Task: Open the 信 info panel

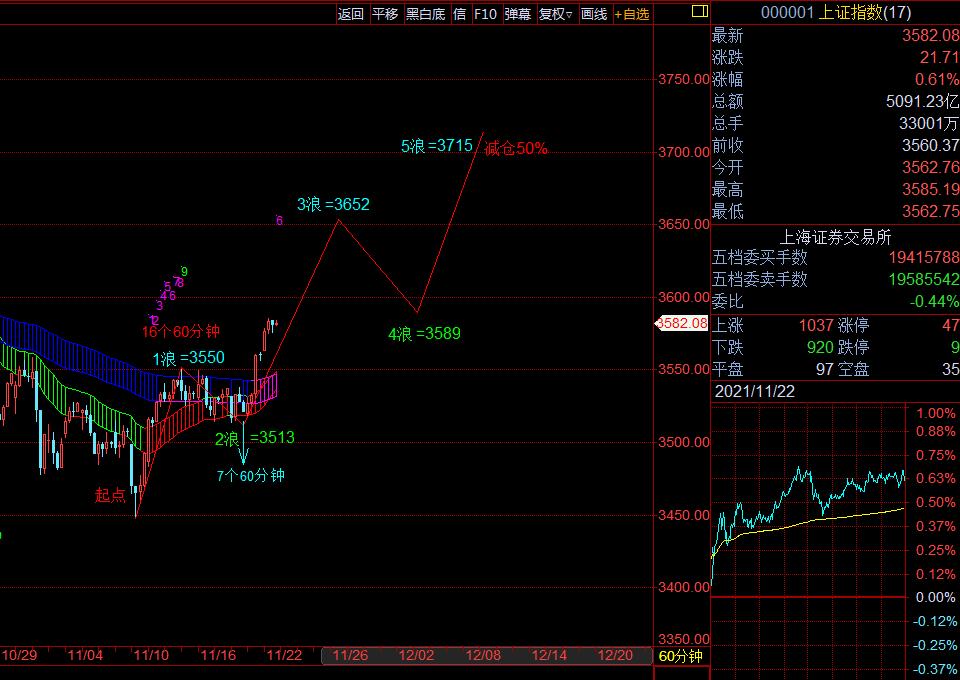Action: click(x=459, y=14)
